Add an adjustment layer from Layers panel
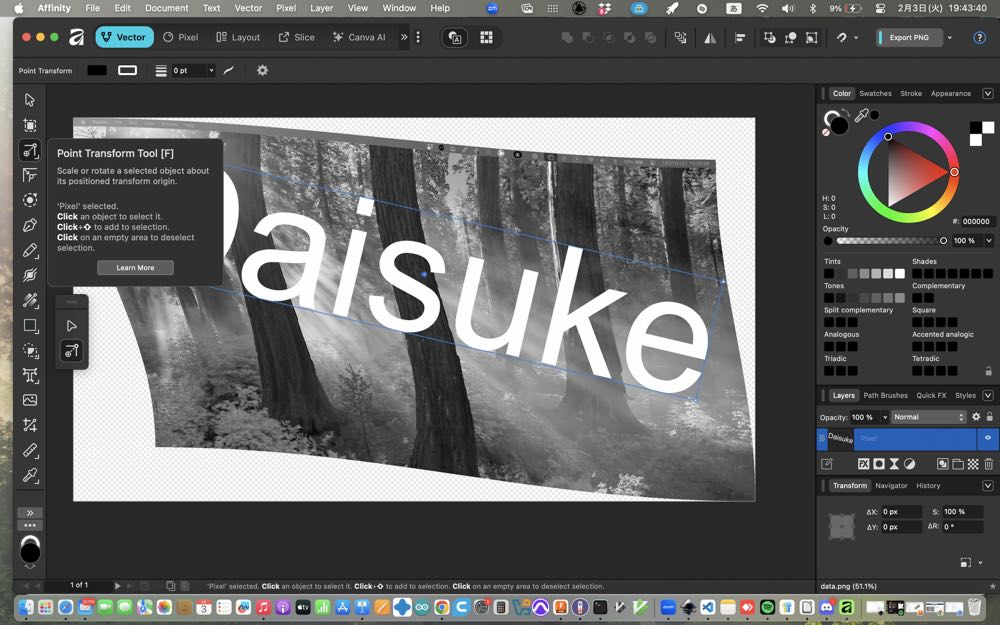 (x=909, y=464)
